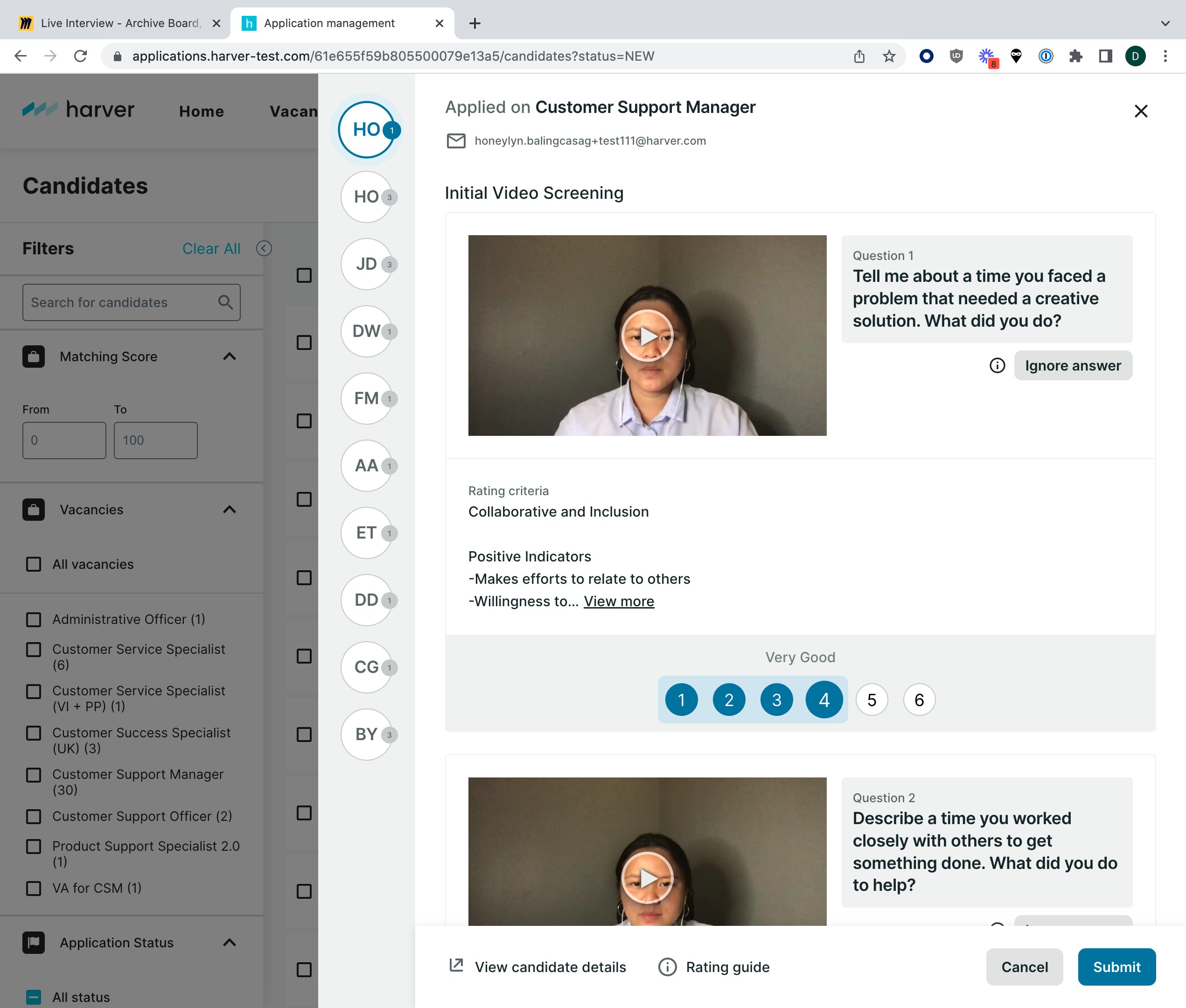Click the info icon beside Ignore answer
1186x1008 pixels.
[x=997, y=366]
